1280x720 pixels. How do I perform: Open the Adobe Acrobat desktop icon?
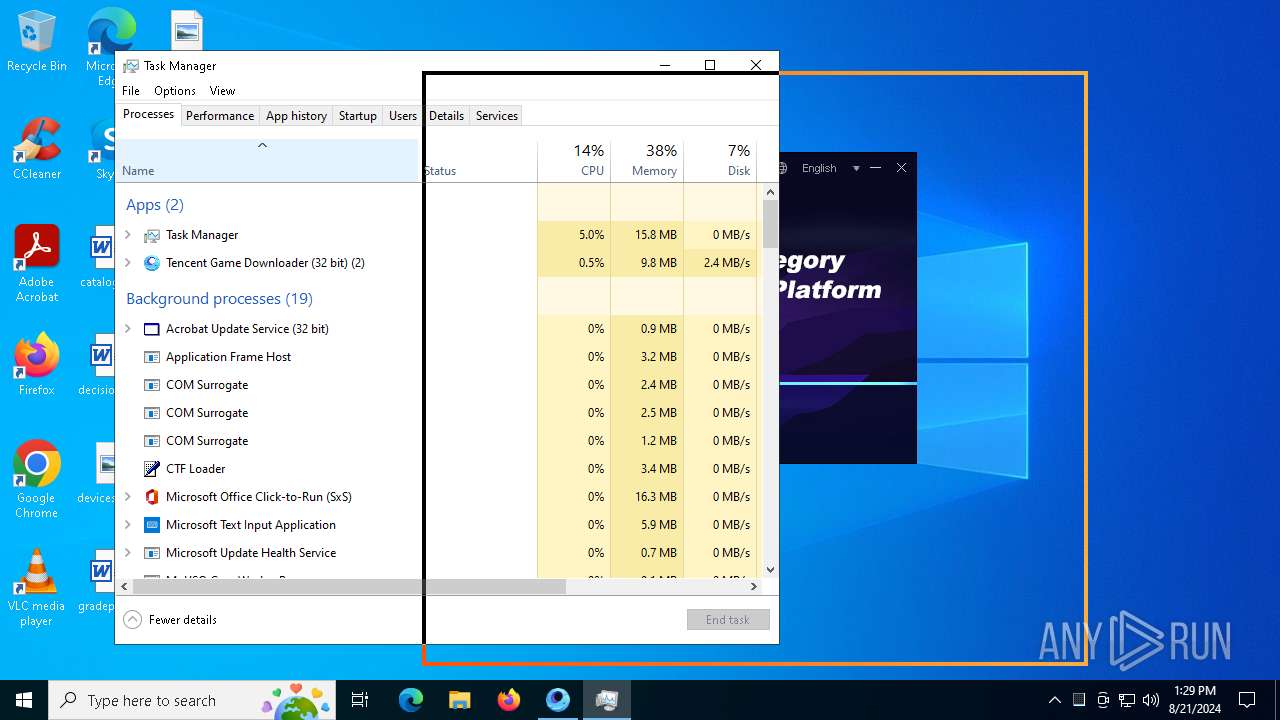pos(37,263)
